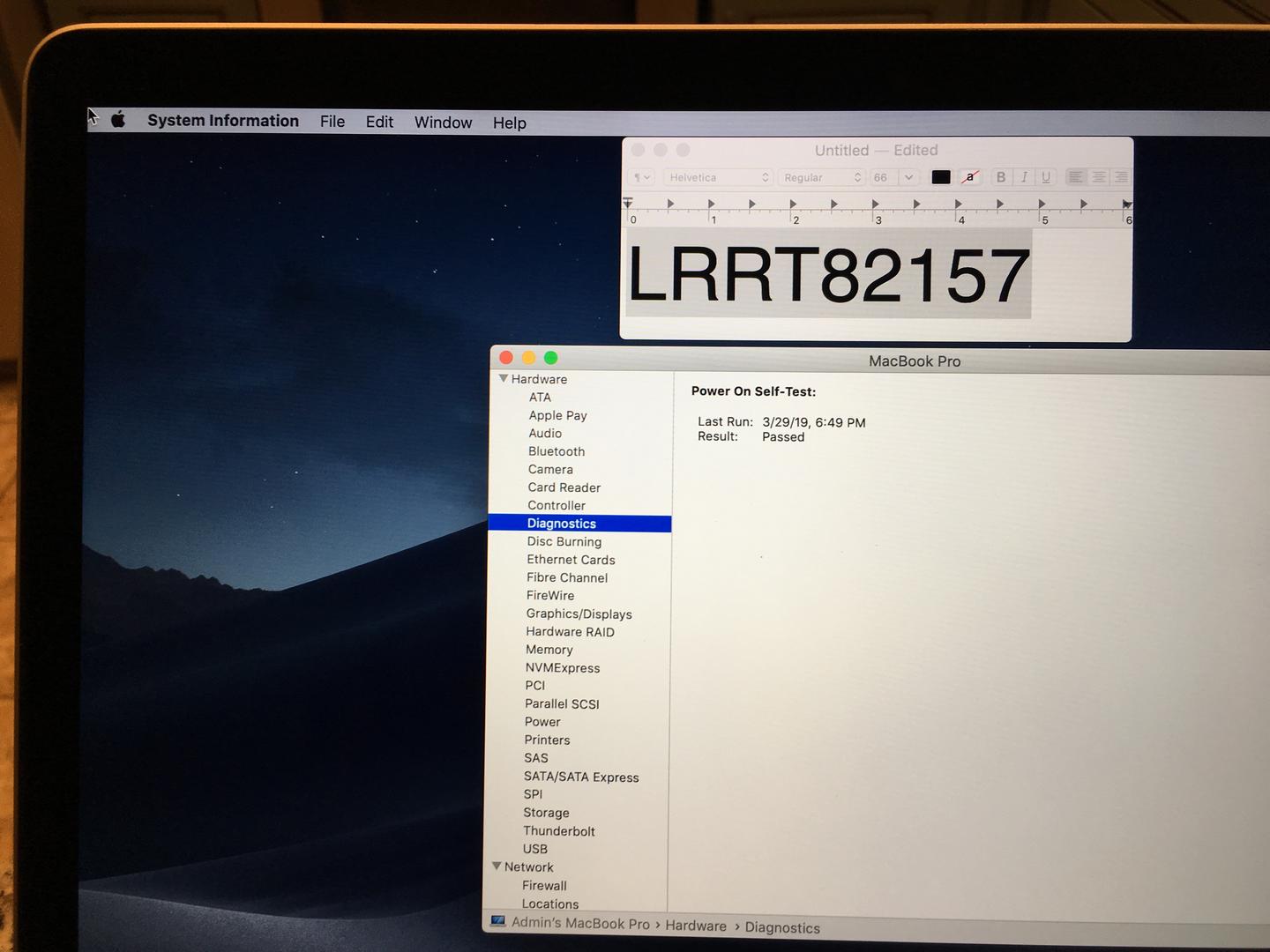Align text left in TextEdit
The height and width of the screenshot is (952, 1270).
(x=1076, y=177)
